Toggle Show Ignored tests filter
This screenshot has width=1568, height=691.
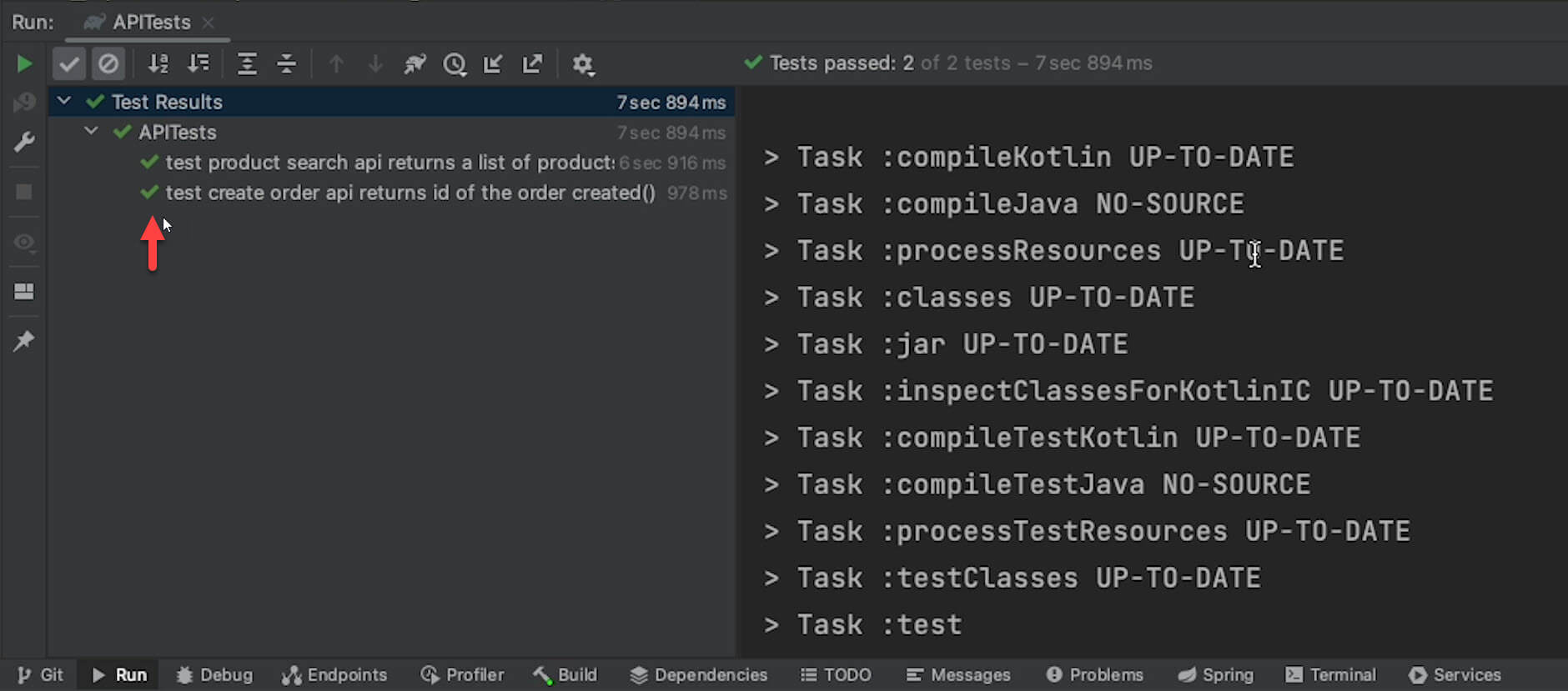[x=108, y=64]
